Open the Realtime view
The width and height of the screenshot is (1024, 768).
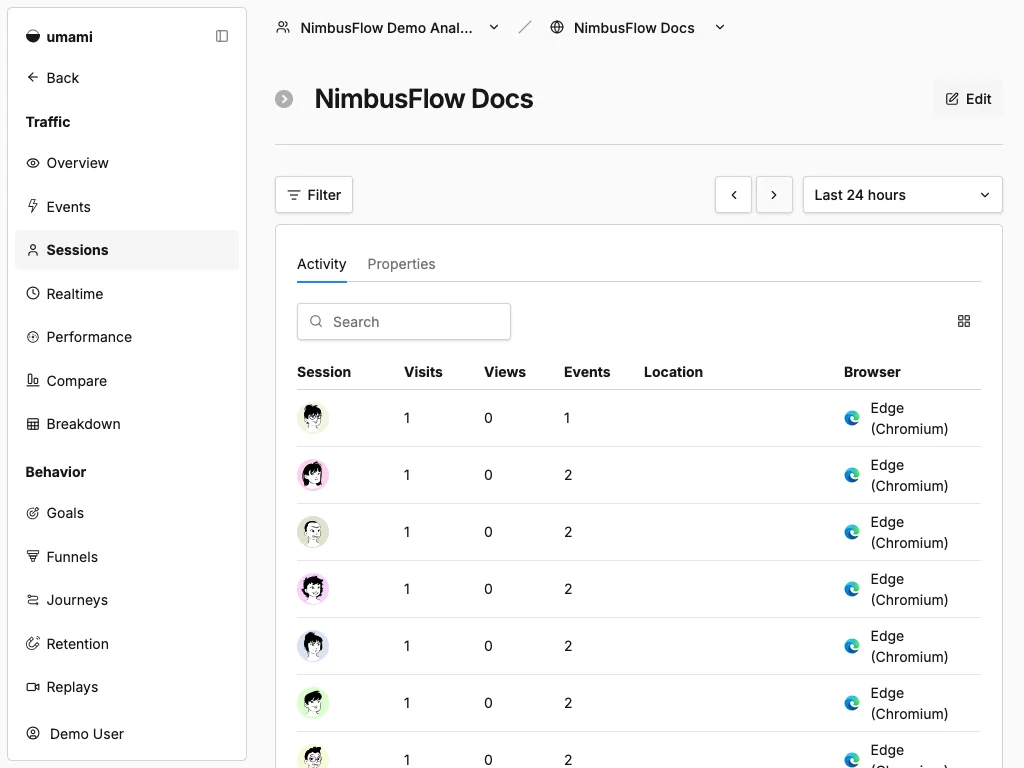[x=127, y=294]
